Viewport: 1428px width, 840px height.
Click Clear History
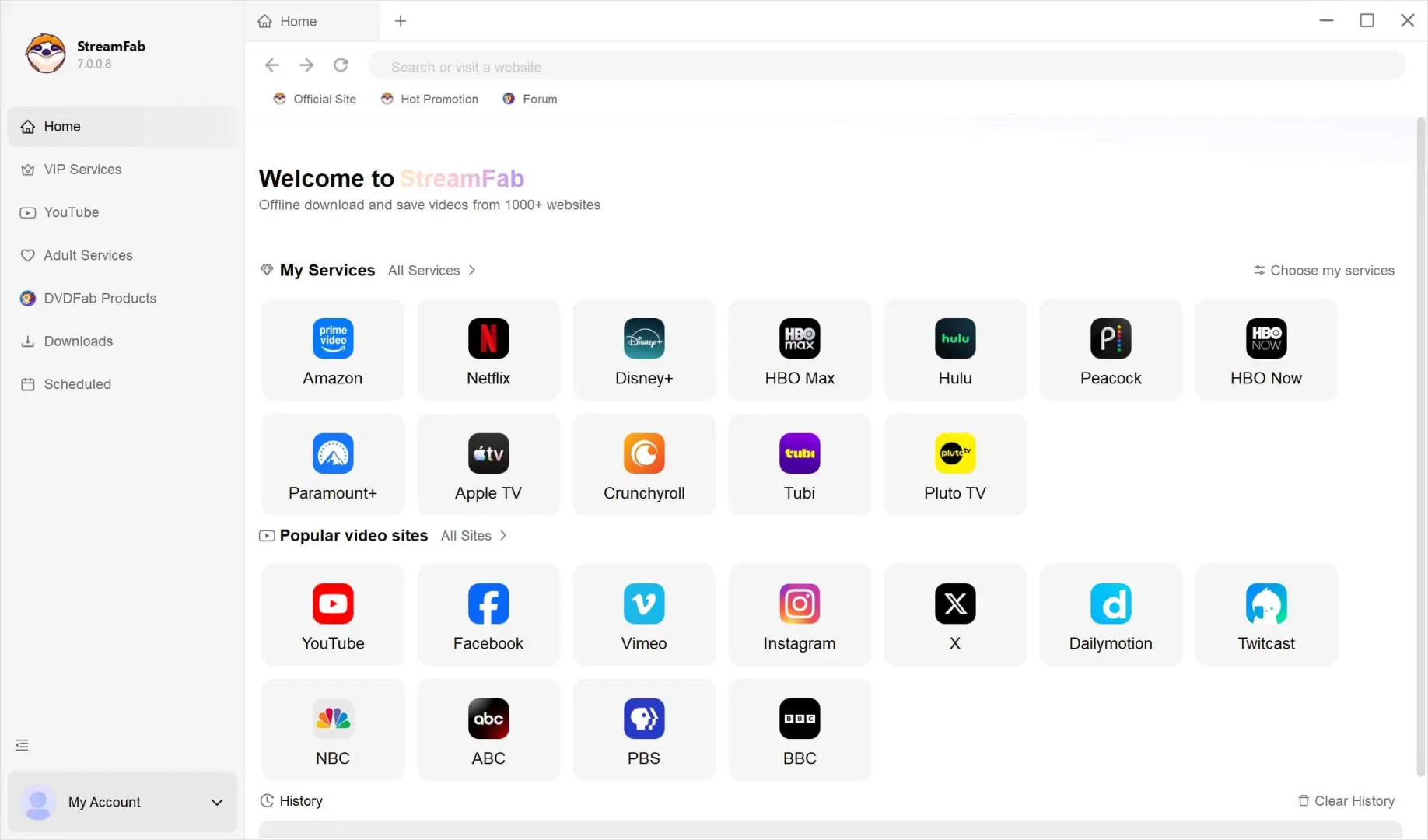pos(1346,801)
